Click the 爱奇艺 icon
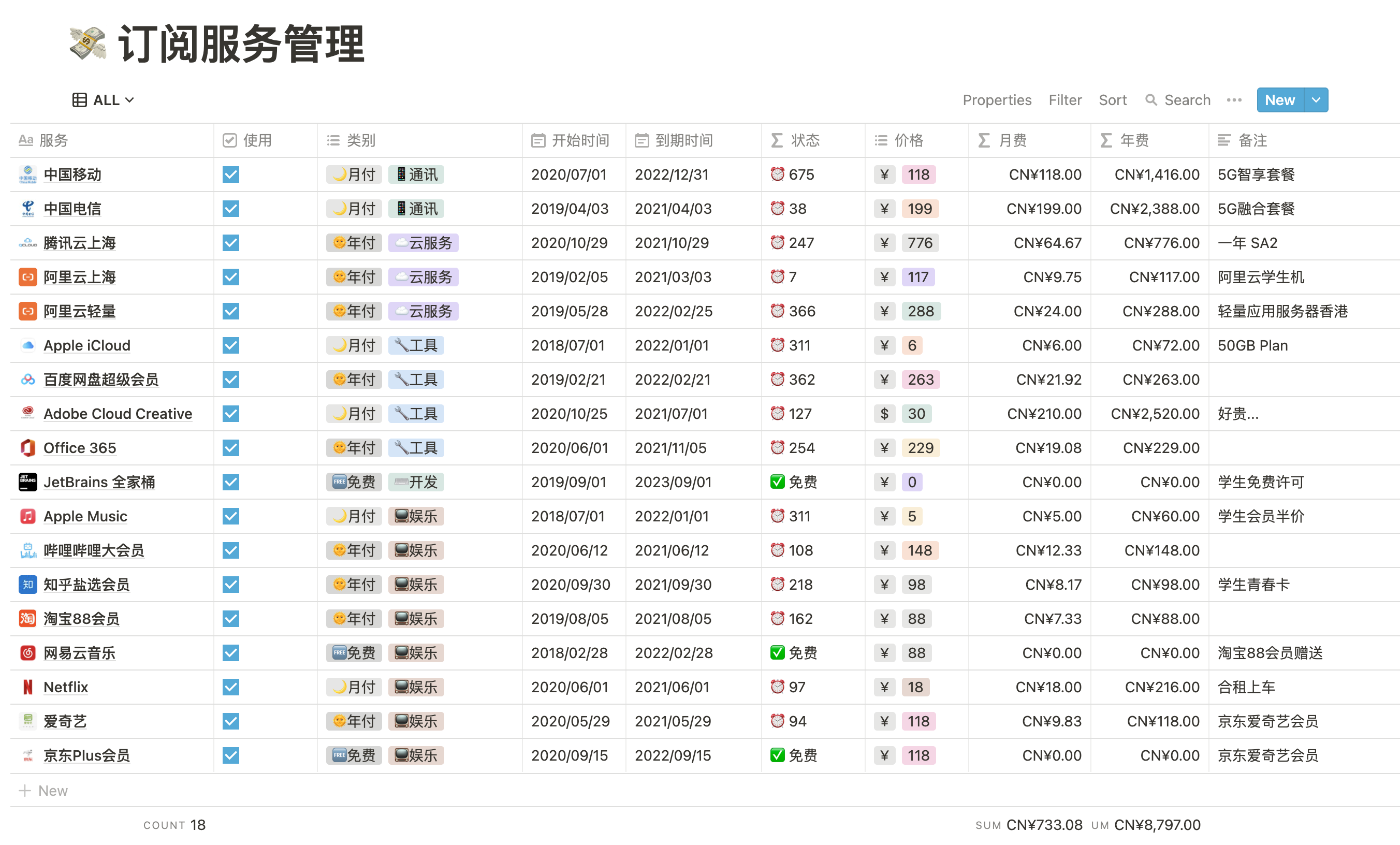The width and height of the screenshot is (1400, 845). pos(27,721)
